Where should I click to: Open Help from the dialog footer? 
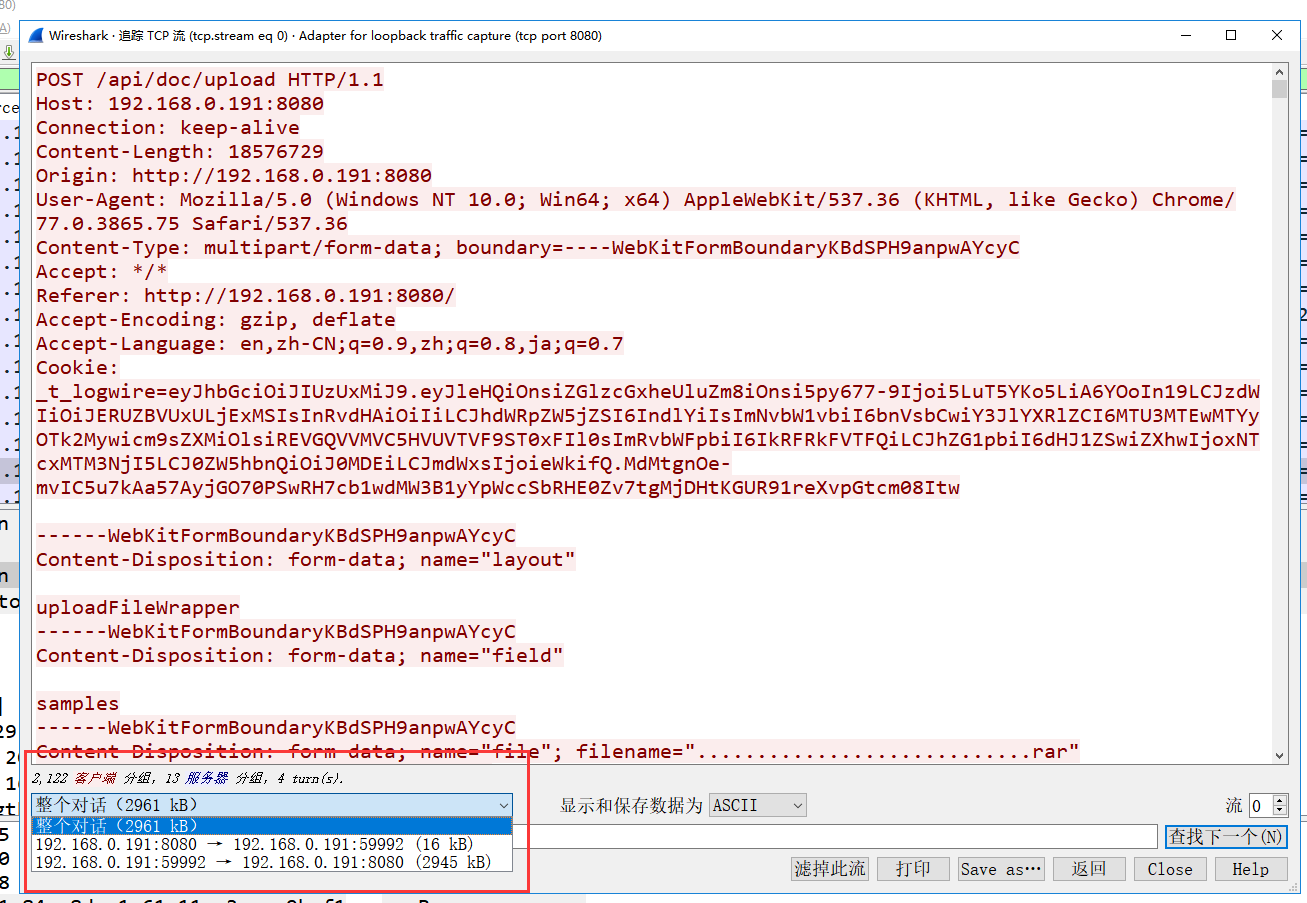[1251, 868]
